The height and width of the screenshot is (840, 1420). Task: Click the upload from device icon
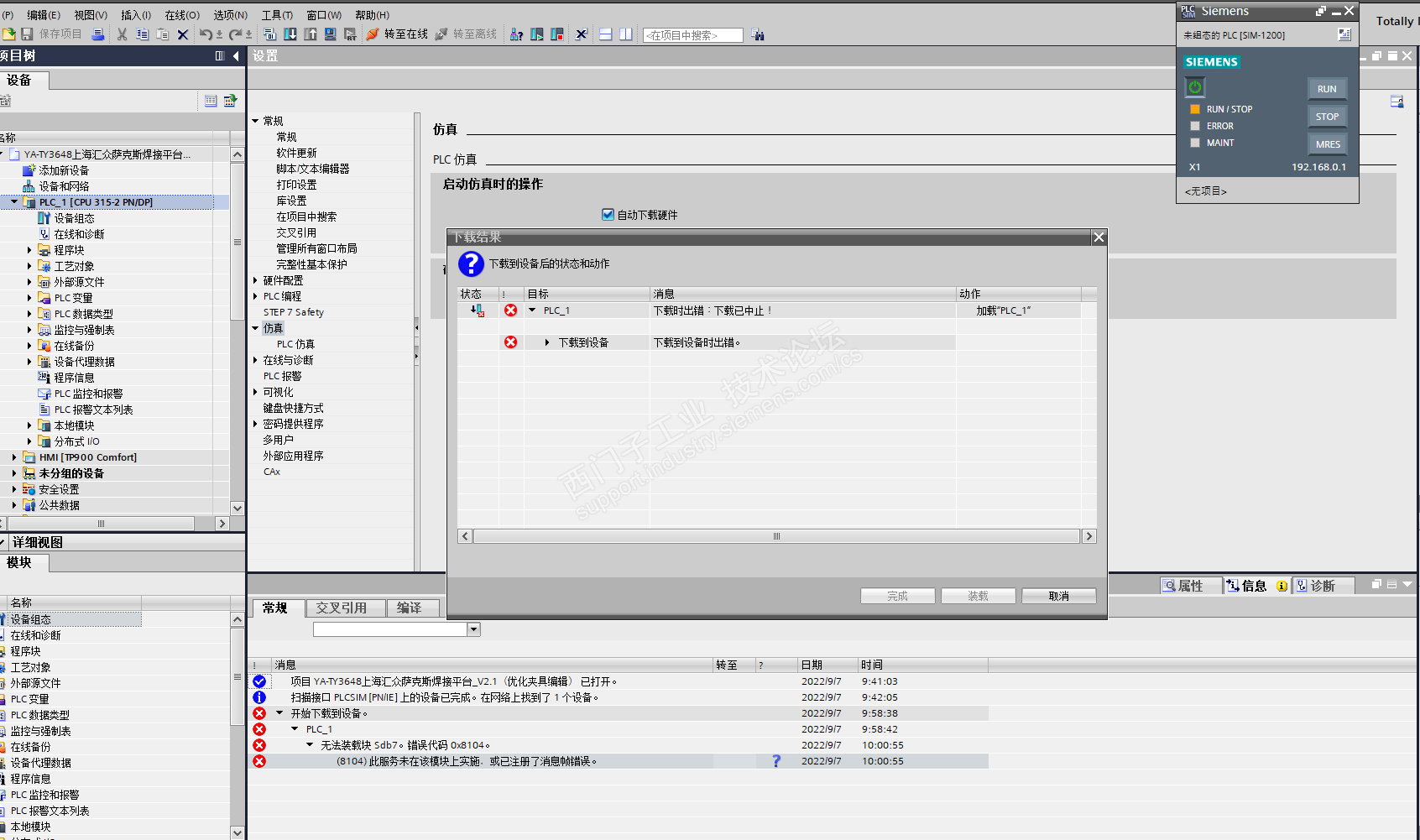[310, 34]
